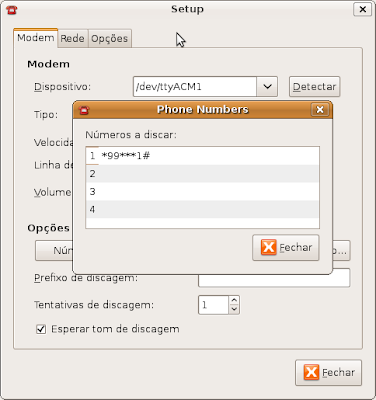The height and width of the screenshot is (400, 376).
Task: Click the orange X icon on Setup Fechar button
Action: pyautogui.click(x=311, y=372)
